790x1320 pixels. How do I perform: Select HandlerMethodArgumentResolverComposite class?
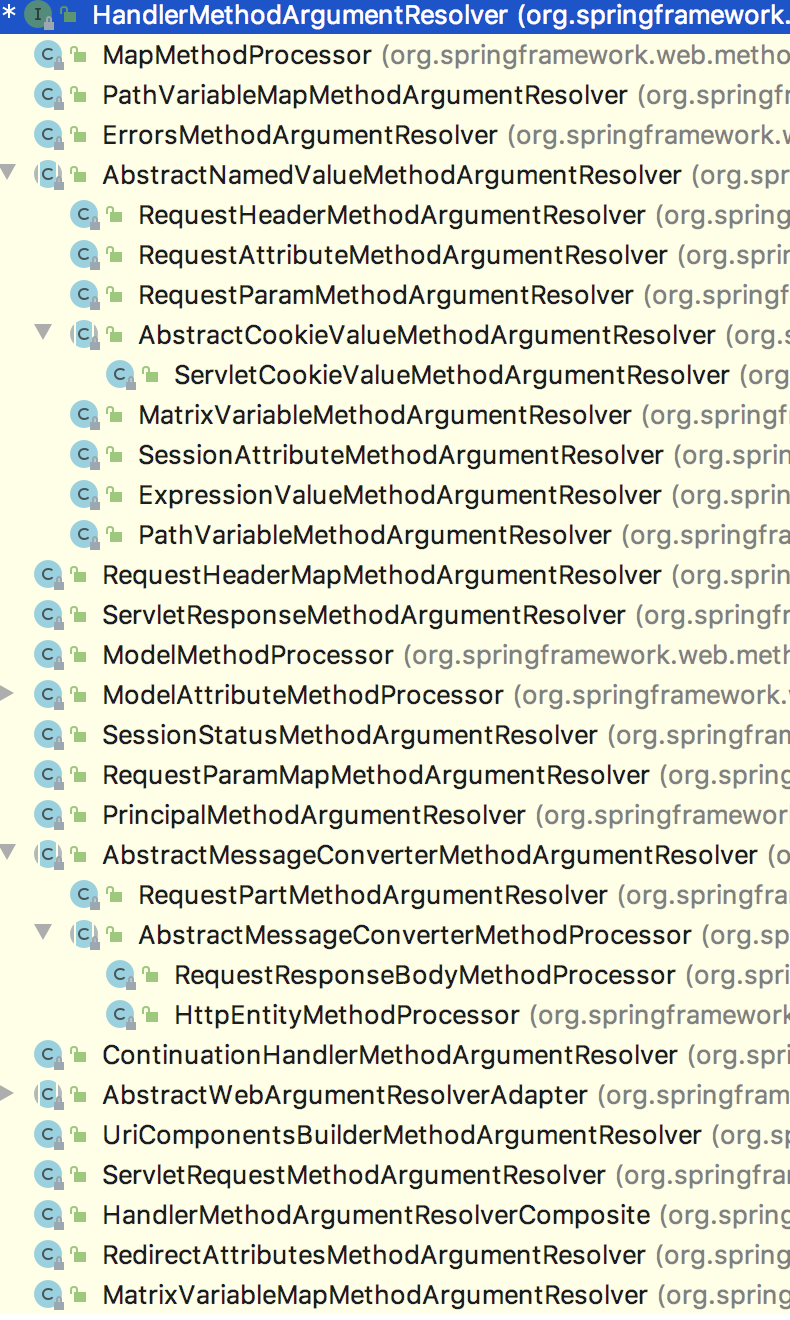376,1215
